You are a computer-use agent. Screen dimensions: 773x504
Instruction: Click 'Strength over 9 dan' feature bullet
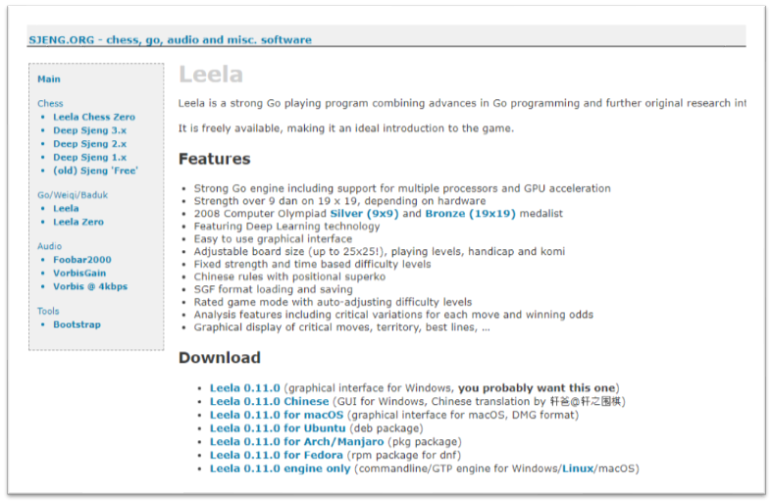click(340, 201)
